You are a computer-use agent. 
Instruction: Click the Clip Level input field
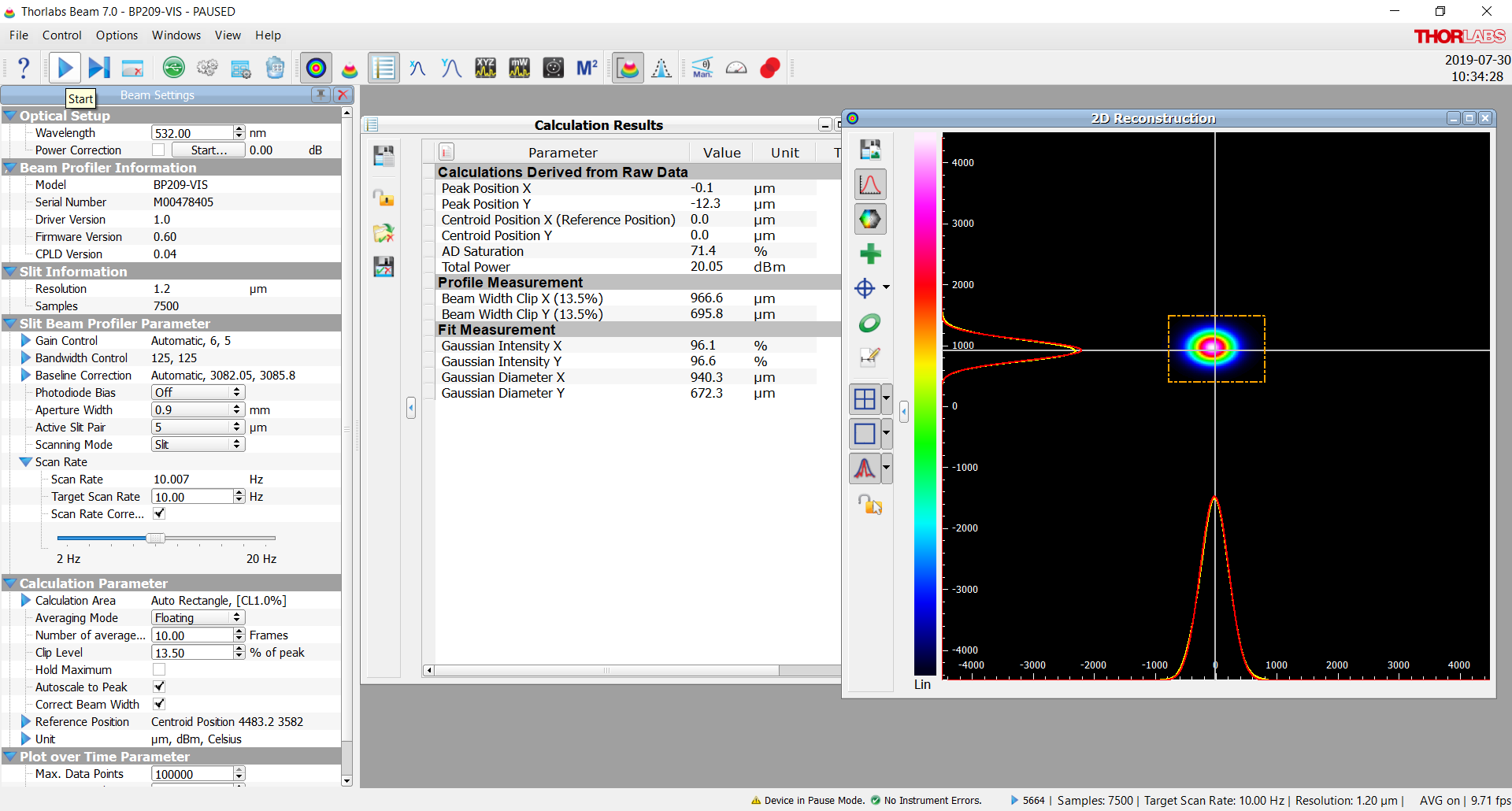(193, 653)
